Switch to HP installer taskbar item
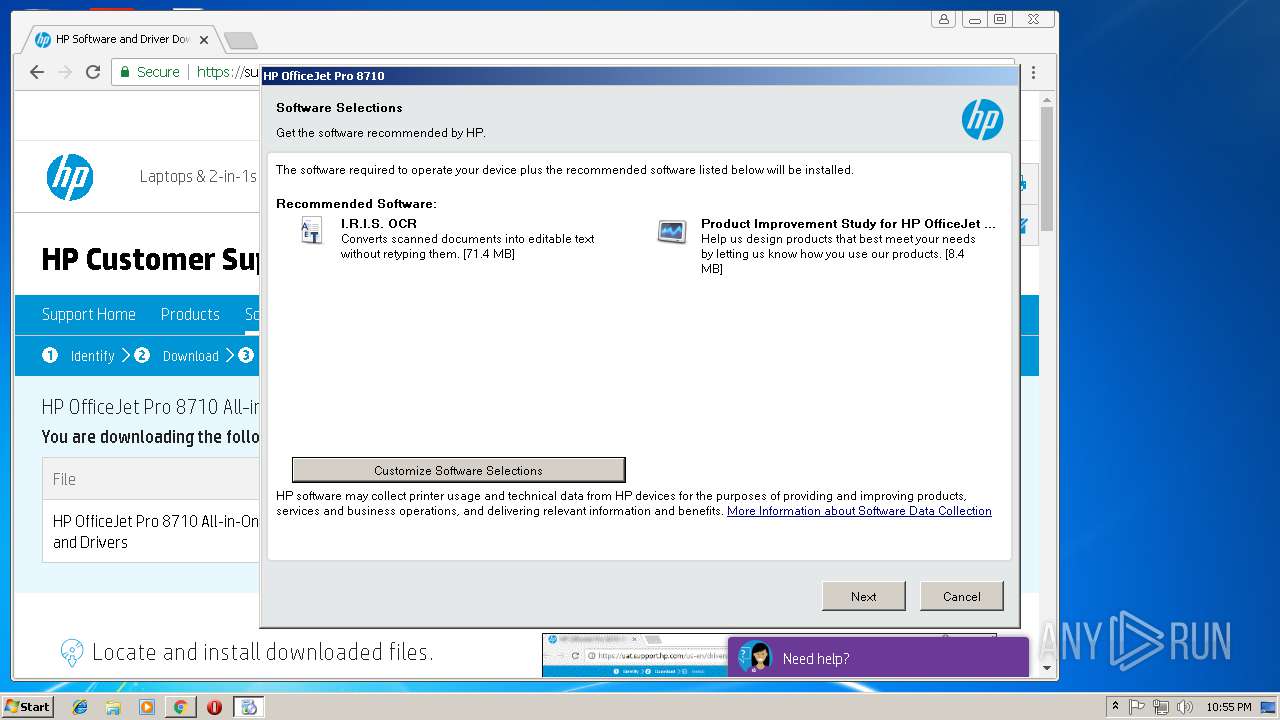Image resolution: width=1280 pixels, height=720 pixels. 249,707
